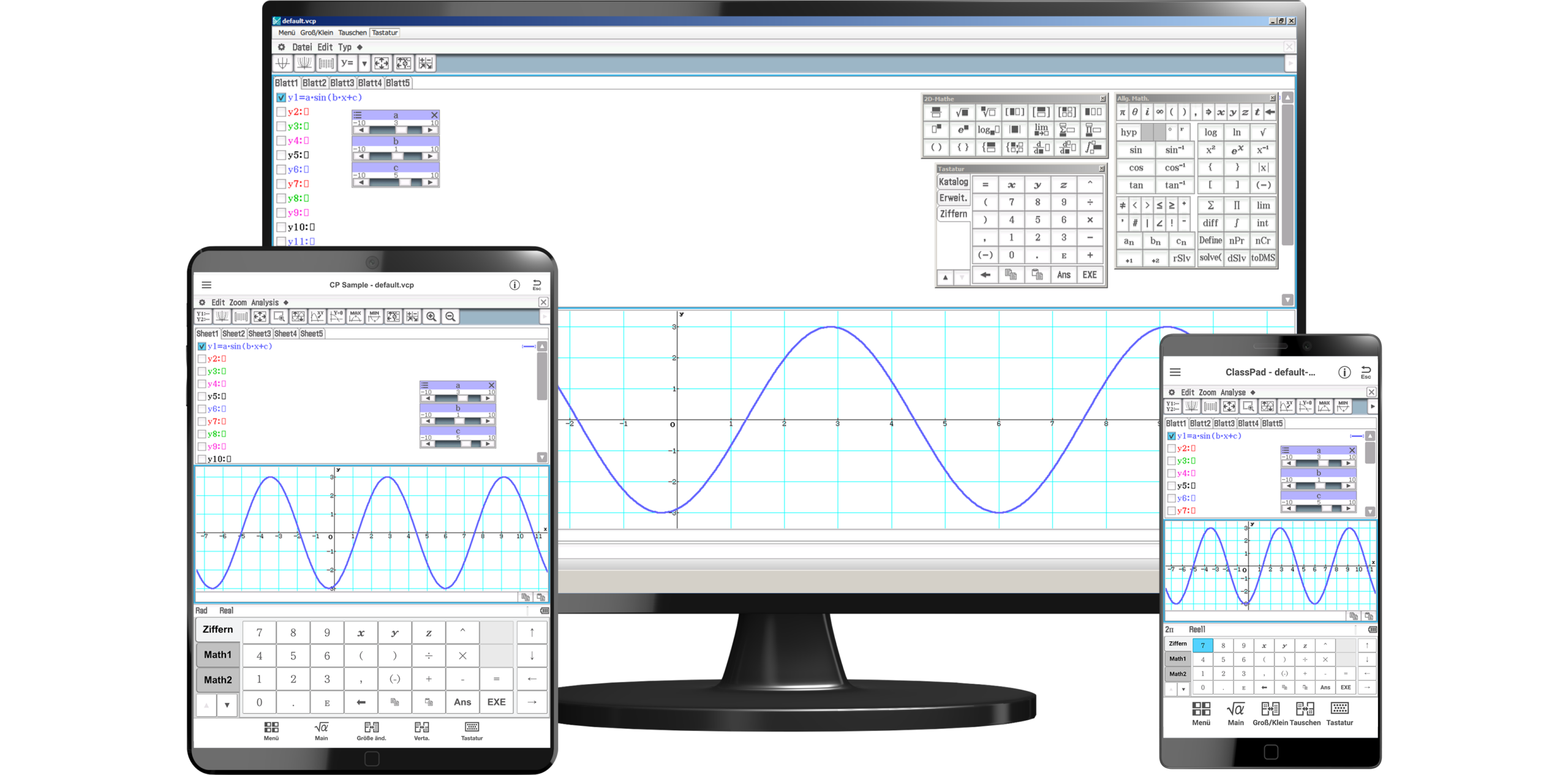
Task: Switch to Blatt3 tab on desktop
Action: click(x=342, y=83)
